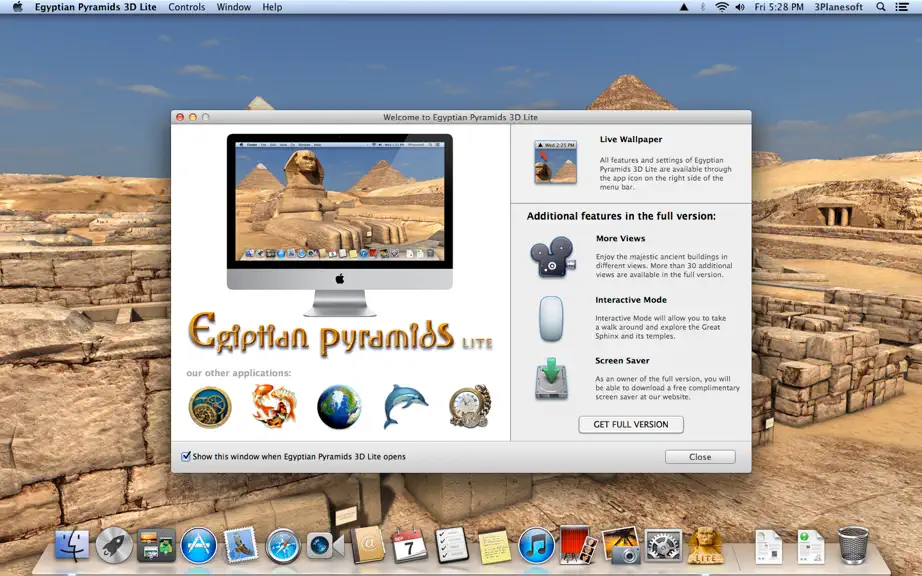This screenshot has height=576, width=922.
Task: Open Mail stamp icon in Dock
Action: pyautogui.click(x=240, y=545)
